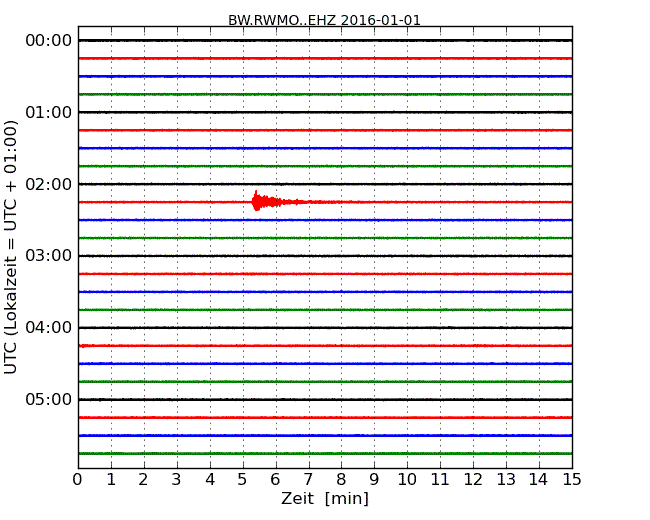Select the 00:00 time label
This screenshot has height=520, width=650.
pyautogui.click(x=49, y=41)
